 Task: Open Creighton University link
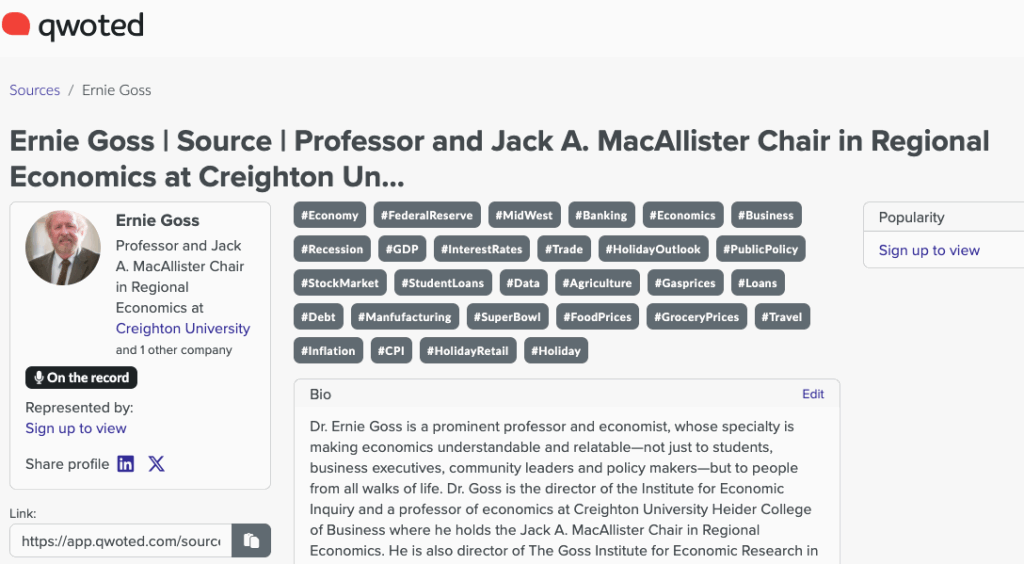click(183, 329)
